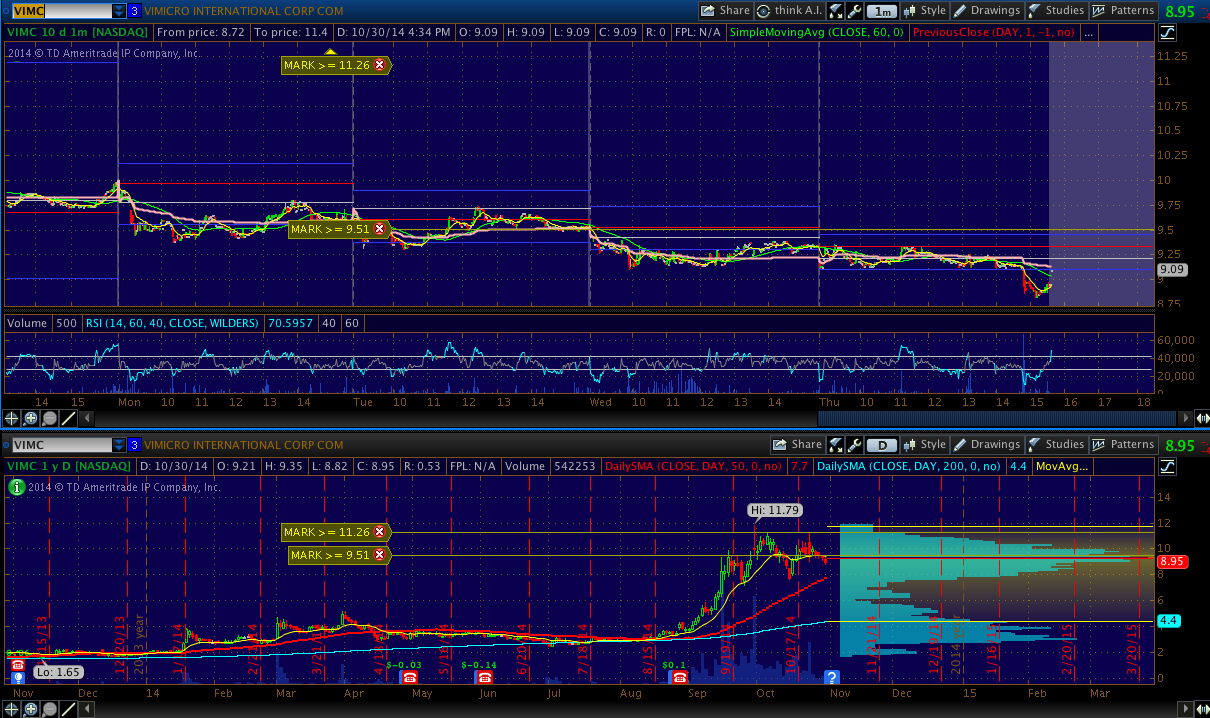This screenshot has height=718, width=1210.
Task: Open the Studies menu in upper toolbar
Action: click(1056, 11)
